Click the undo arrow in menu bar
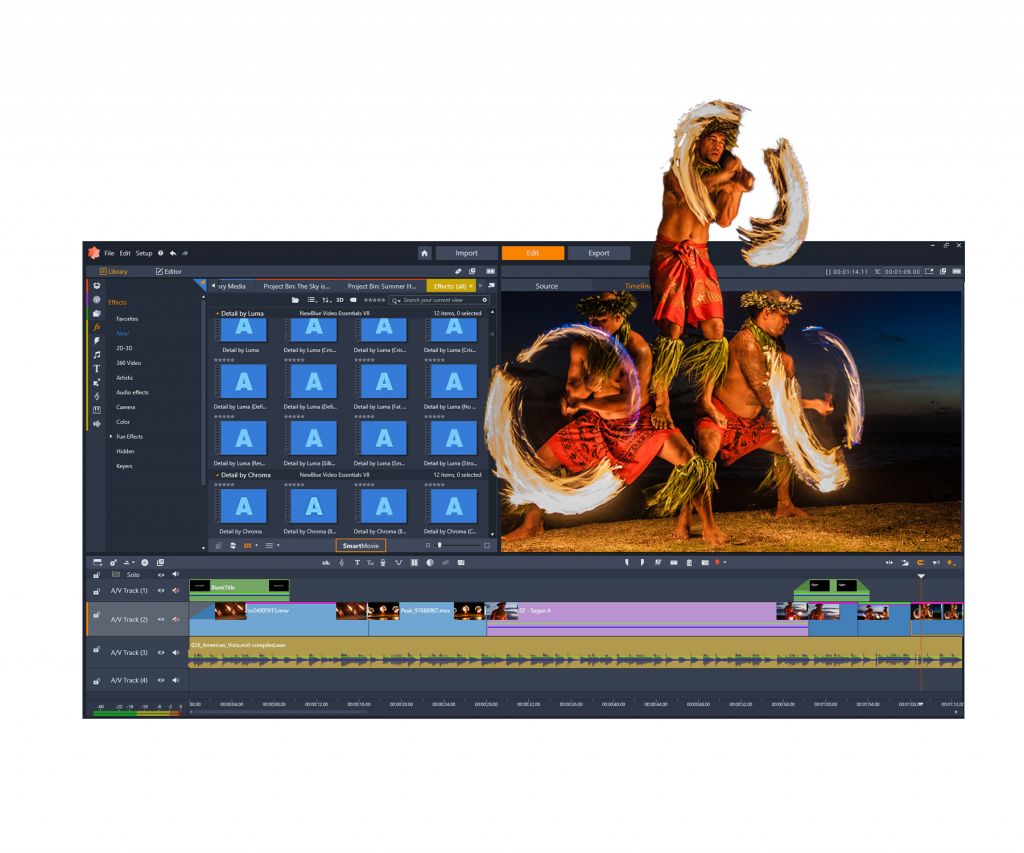Viewport: 1024px width, 853px height. pyautogui.click(x=173, y=253)
